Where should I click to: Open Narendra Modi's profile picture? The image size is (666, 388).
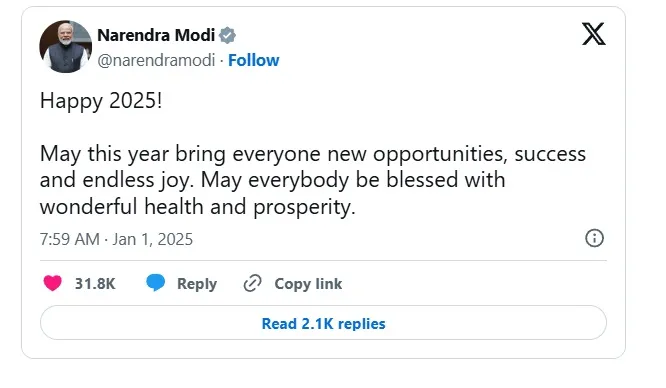tap(65, 46)
